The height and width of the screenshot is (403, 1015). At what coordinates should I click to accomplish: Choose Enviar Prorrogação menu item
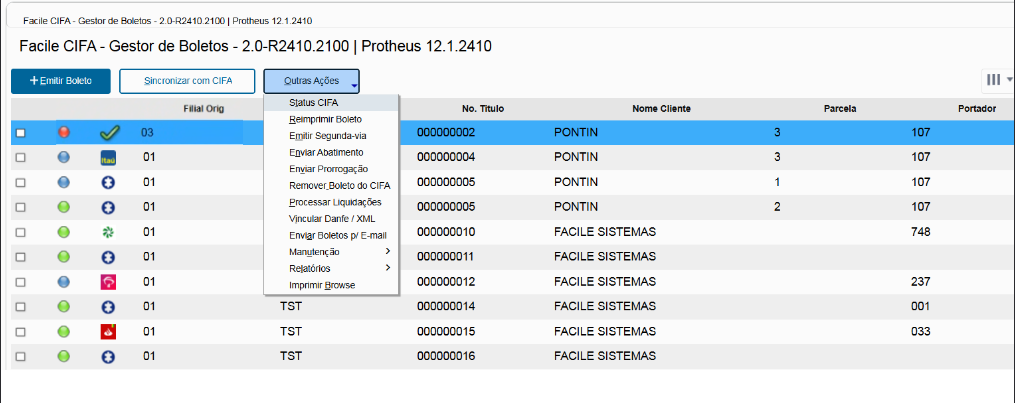331,169
